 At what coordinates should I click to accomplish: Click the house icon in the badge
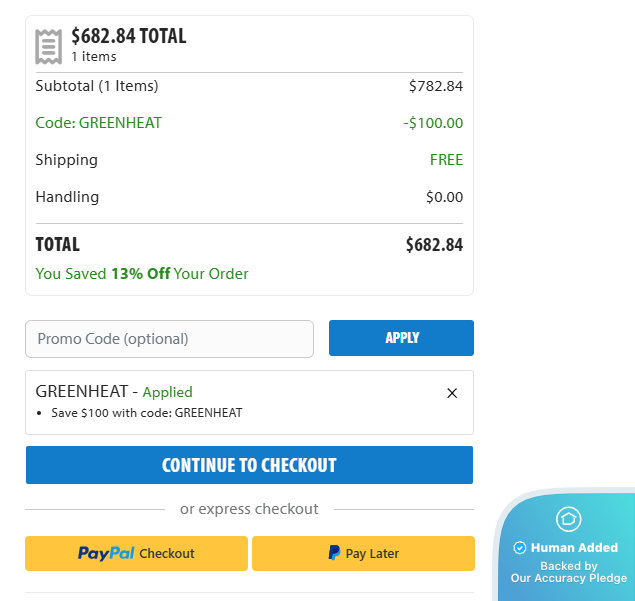pyautogui.click(x=569, y=519)
